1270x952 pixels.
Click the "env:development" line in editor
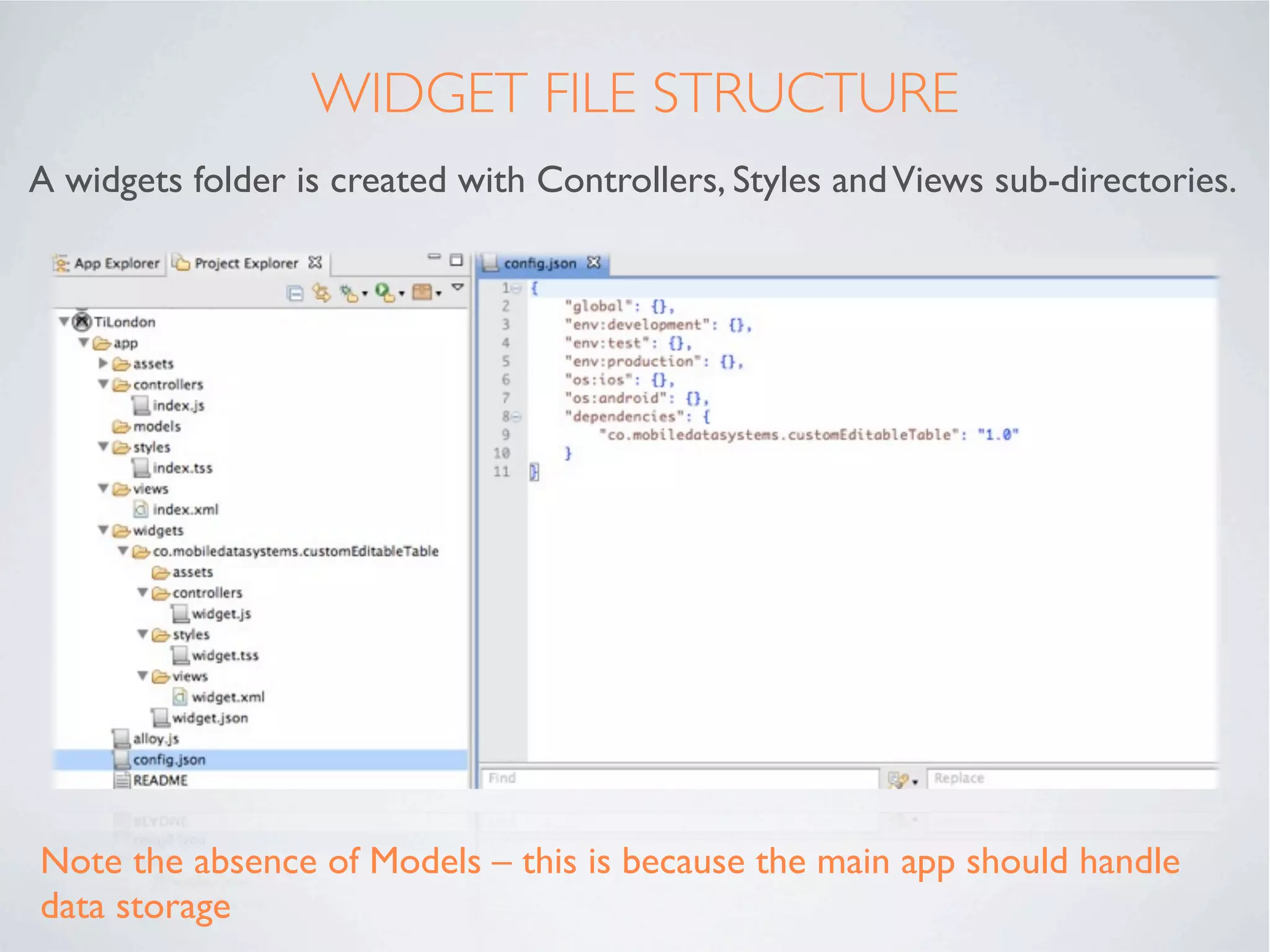pyautogui.click(x=658, y=325)
